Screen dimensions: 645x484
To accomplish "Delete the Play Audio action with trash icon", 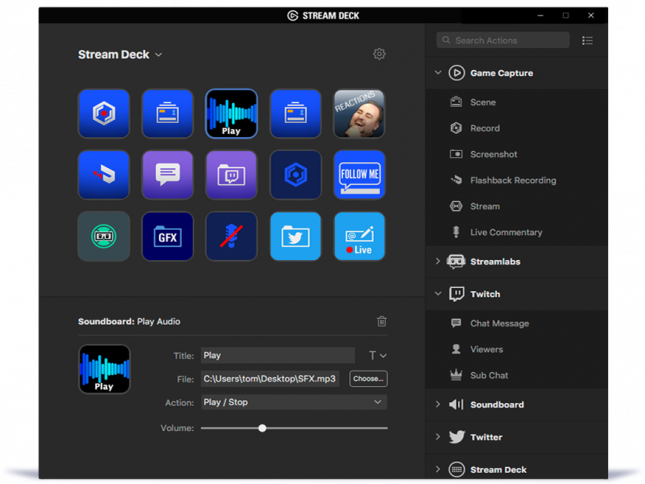I will pos(382,321).
